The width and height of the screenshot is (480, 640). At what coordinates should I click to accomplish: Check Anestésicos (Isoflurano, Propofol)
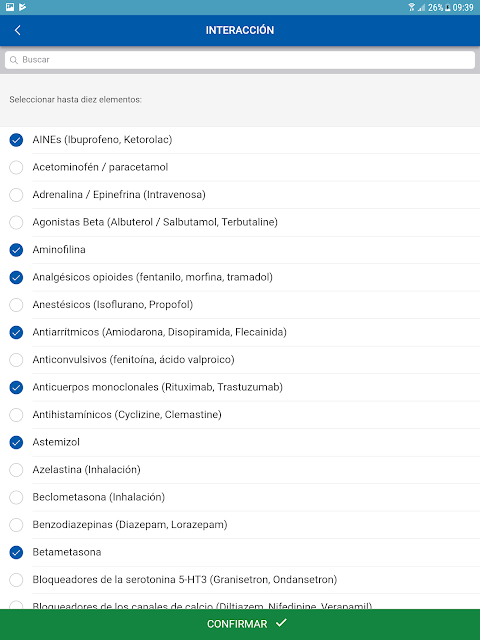click(16, 305)
